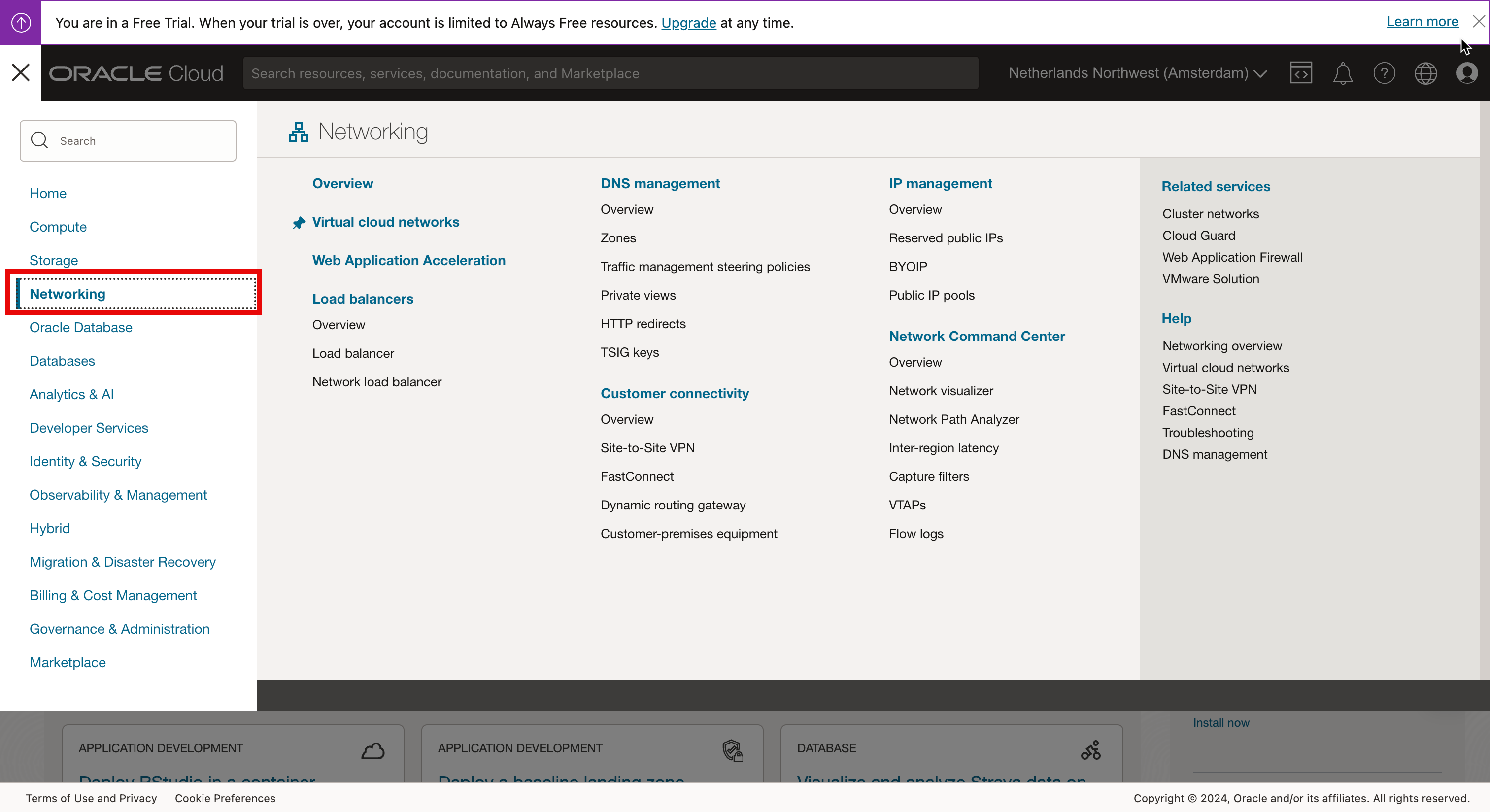Open Observability & Management menu category

[x=118, y=495]
